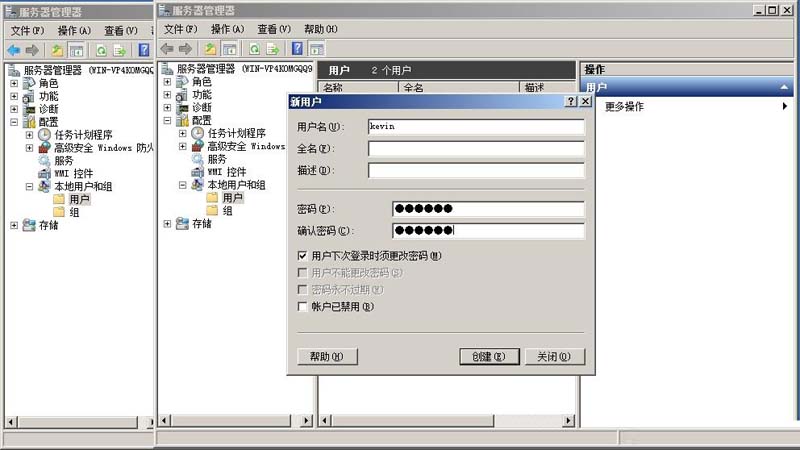Viewport: 800px width, 450px height.
Task: Click left scroll arrow of left window tree
Action: coord(11,422)
